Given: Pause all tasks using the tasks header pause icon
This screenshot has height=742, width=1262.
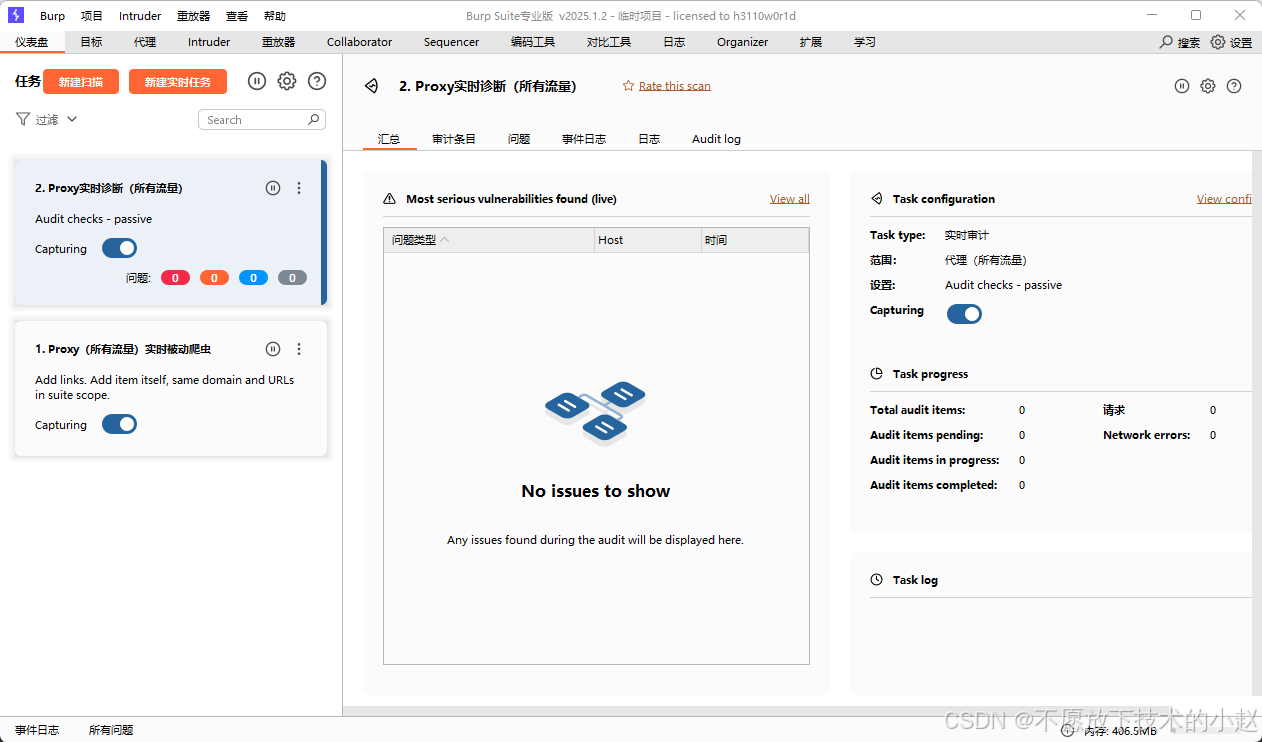Looking at the screenshot, I should point(257,81).
